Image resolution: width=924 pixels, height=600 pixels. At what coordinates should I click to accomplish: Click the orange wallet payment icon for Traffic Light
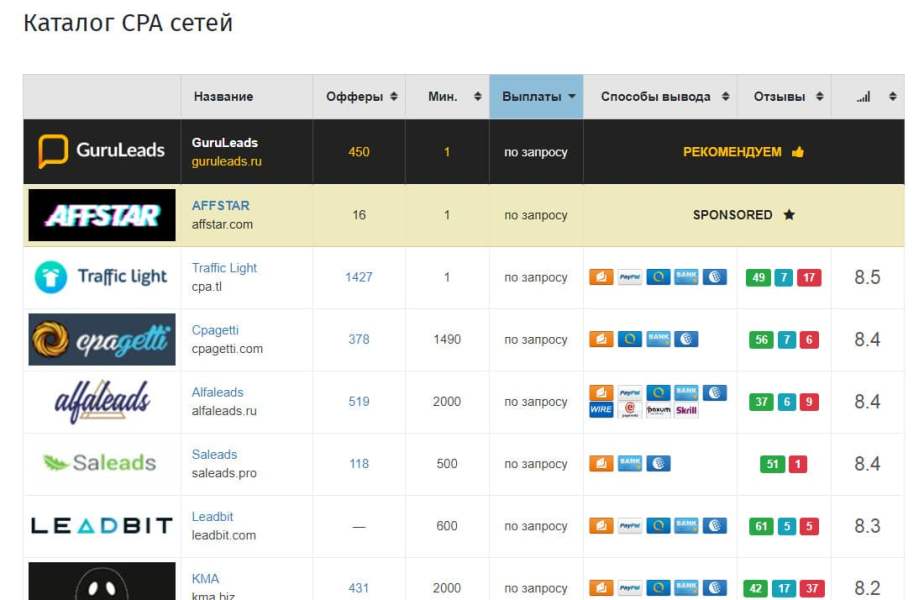601,277
